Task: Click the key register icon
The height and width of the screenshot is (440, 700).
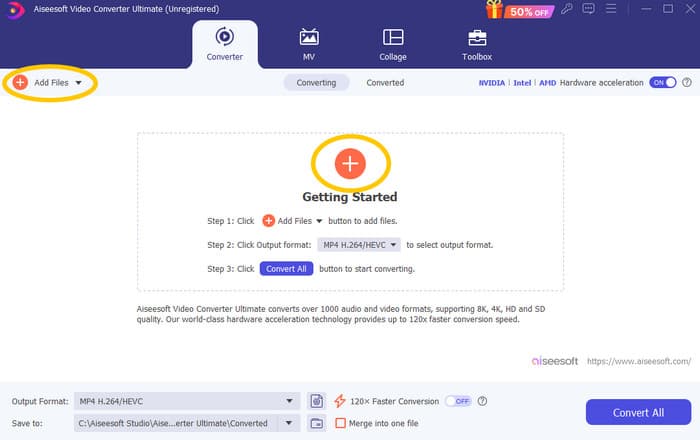Action: pos(567,8)
